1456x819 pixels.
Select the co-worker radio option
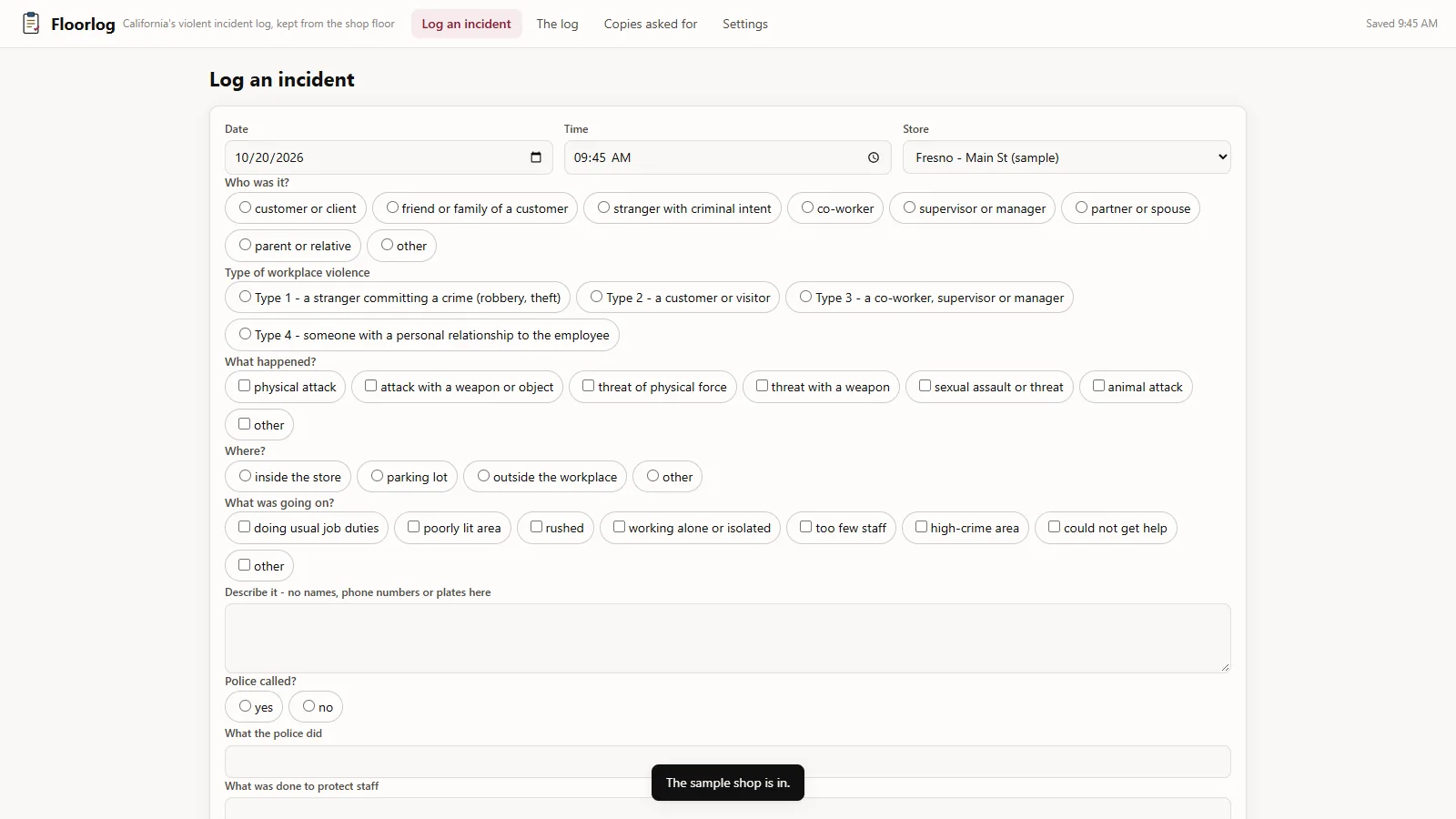tap(835, 208)
